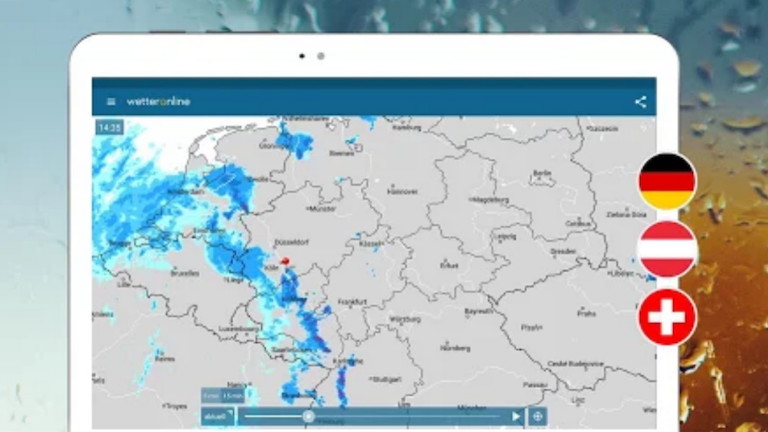Click the far right of timeline track
Image resolution: width=768 pixels, height=432 pixels.
496,416
